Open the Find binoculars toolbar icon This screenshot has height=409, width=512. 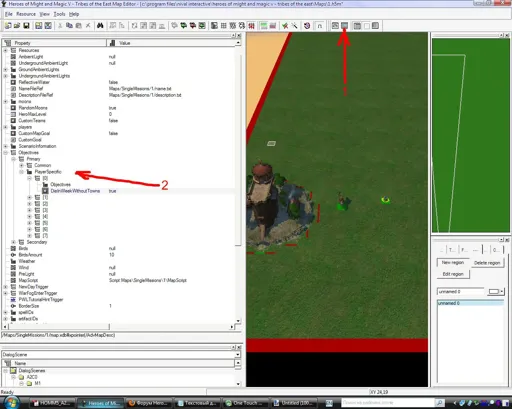(x=100, y=26)
